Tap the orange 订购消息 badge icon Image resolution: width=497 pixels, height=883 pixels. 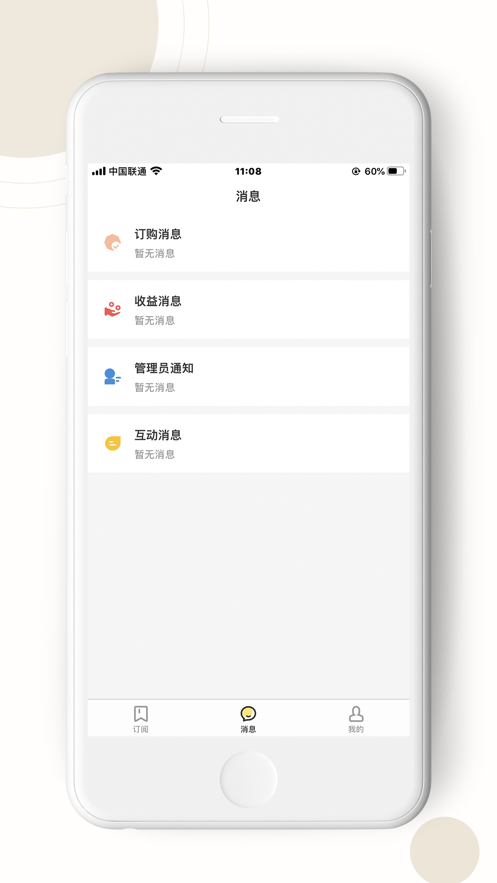(x=113, y=243)
